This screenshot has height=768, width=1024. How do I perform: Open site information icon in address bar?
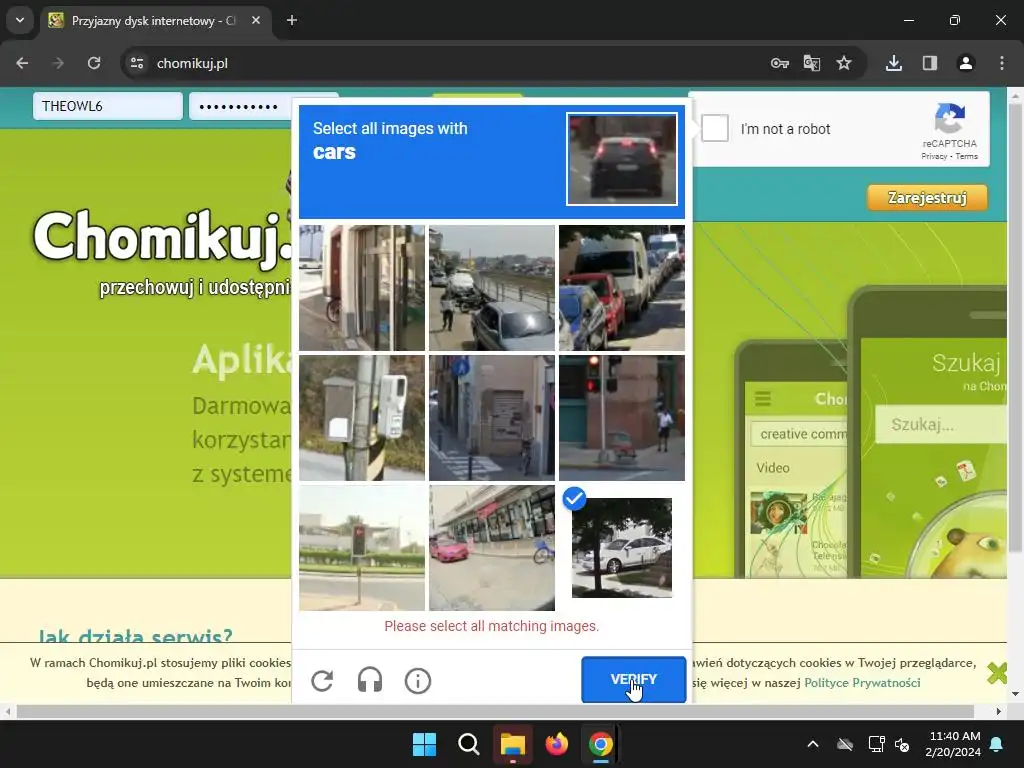(137, 63)
